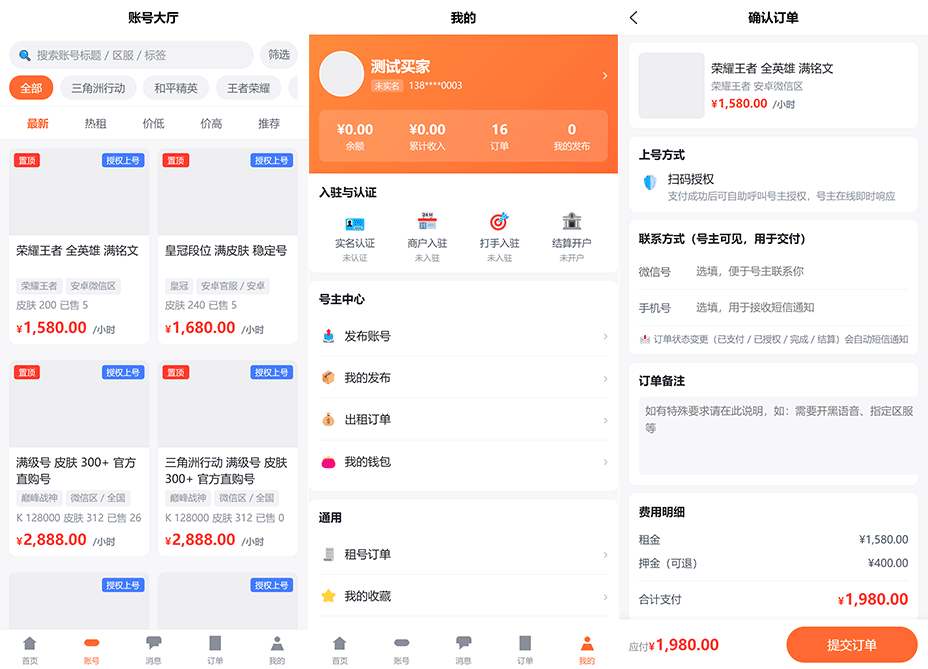The height and width of the screenshot is (669, 928).
Task: Open 我的 profile icon in 账号大厅 bottom bar
Action: point(277,643)
